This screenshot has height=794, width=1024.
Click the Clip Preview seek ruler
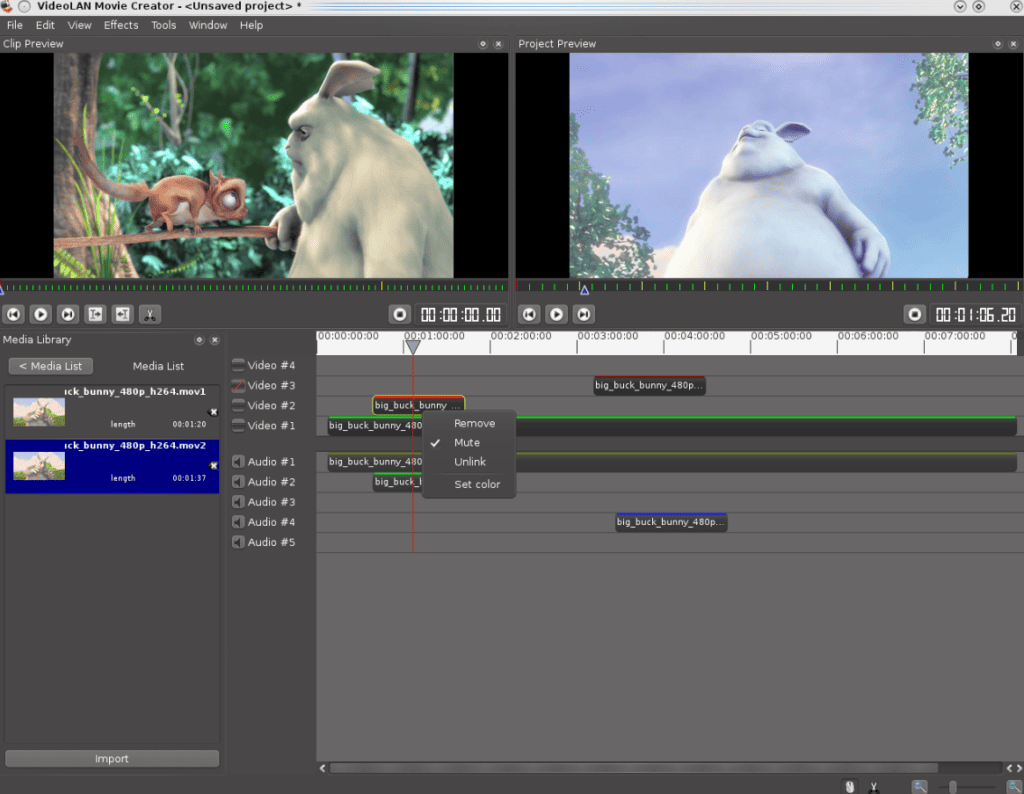click(253, 287)
